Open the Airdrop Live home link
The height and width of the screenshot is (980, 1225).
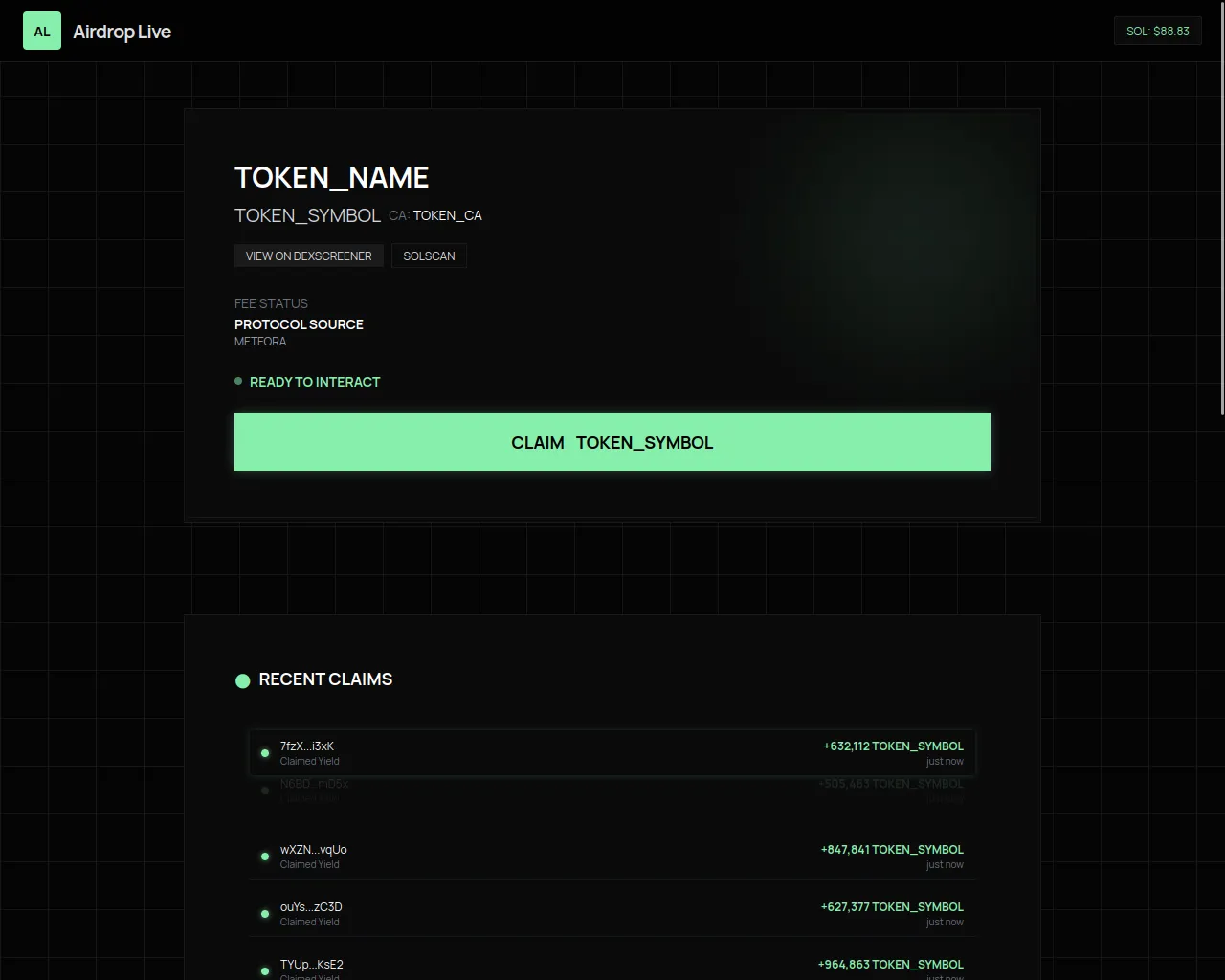[122, 32]
